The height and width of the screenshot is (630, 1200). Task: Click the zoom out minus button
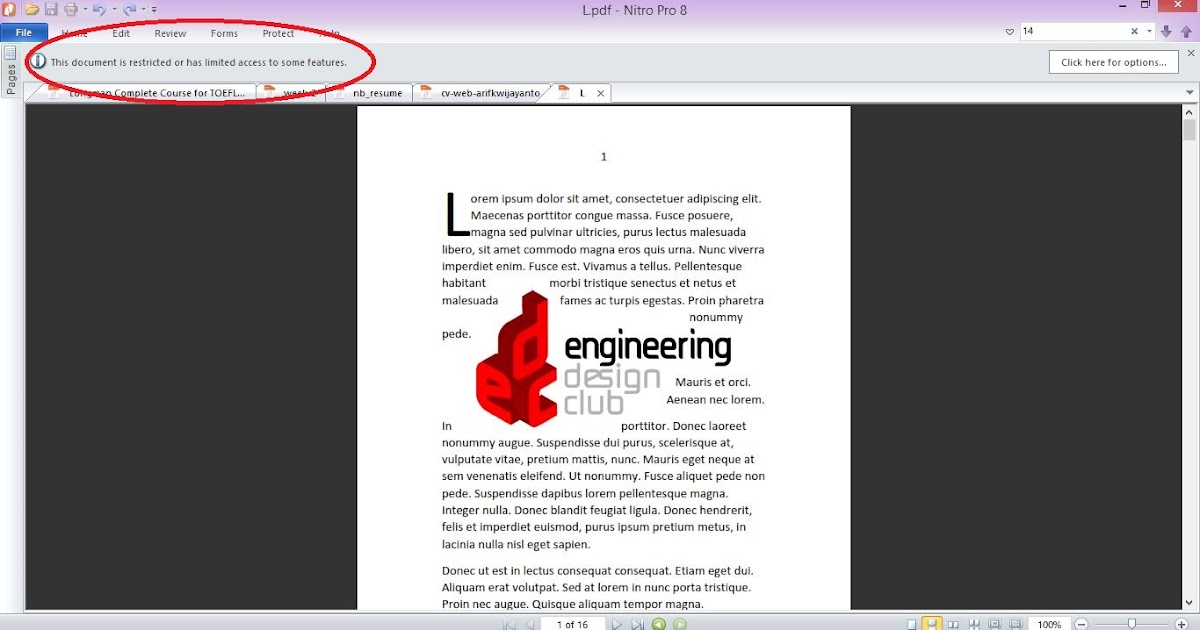pyautogui.click(x=1081, y=624)
